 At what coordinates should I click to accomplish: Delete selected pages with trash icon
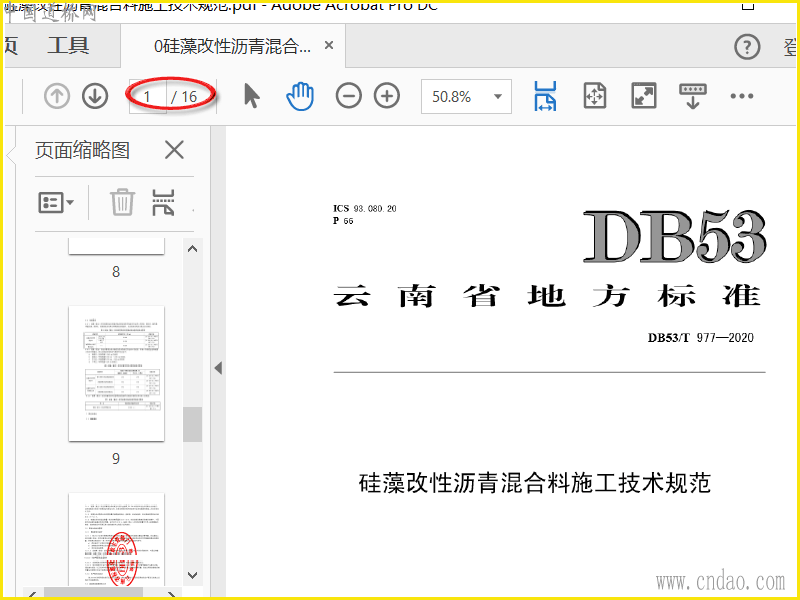pos(122,202)
